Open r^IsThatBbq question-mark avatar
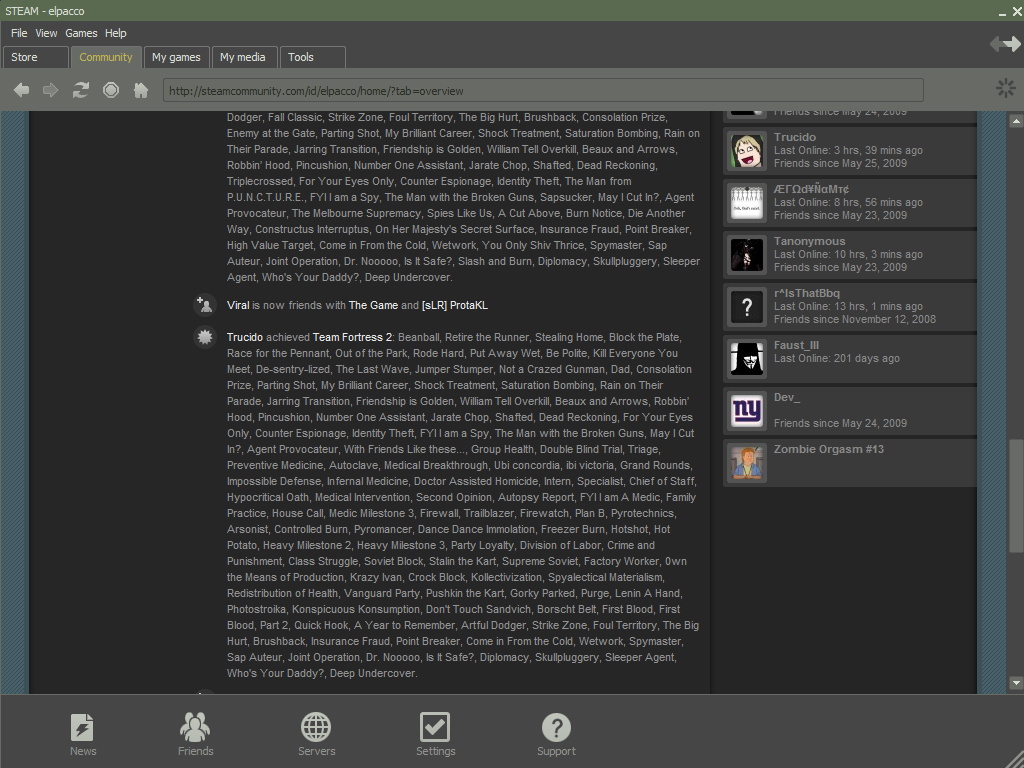 (746, 306)
